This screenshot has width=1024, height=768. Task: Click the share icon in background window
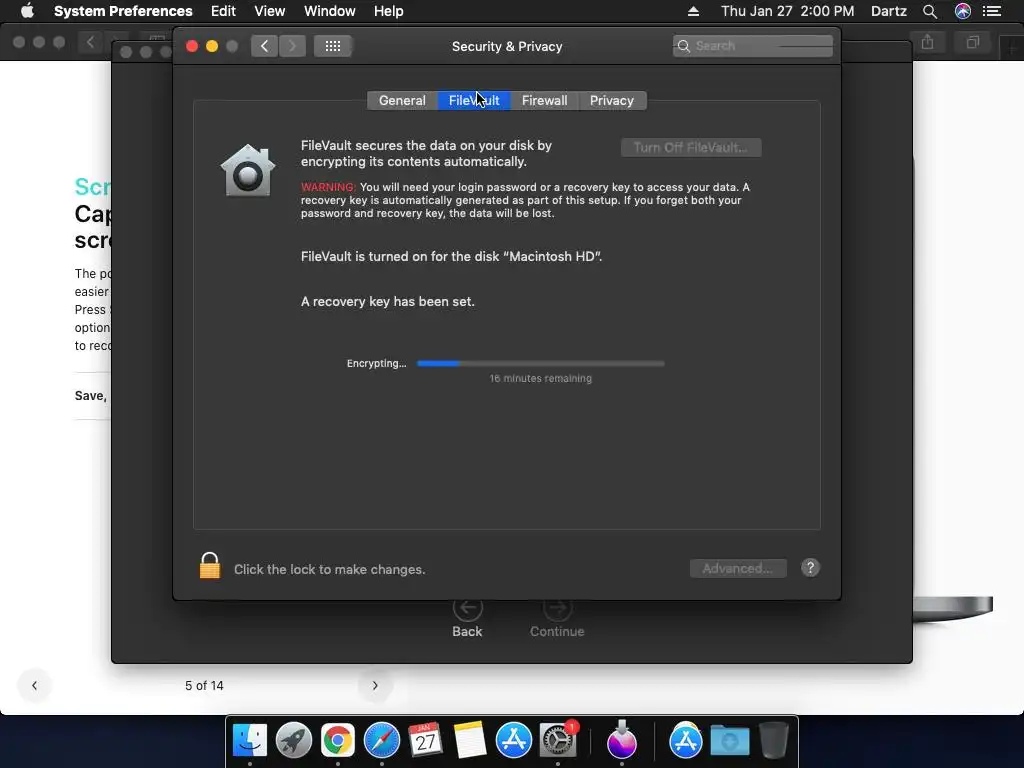point(927,42)
